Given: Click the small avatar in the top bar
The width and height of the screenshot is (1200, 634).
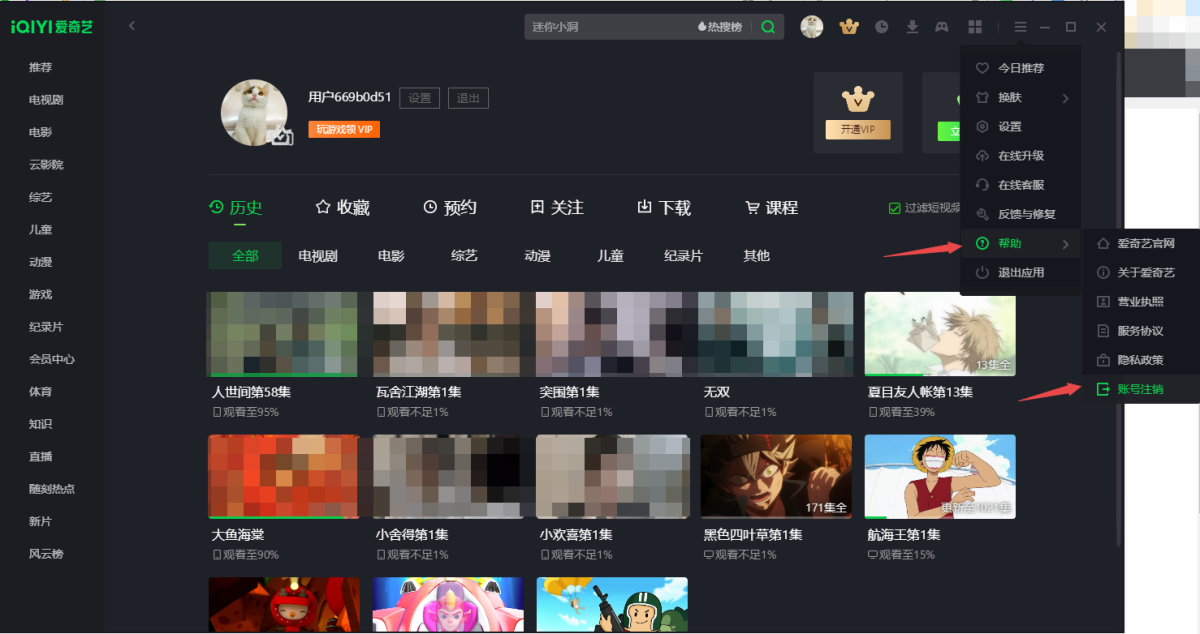Looking at the screenshot, I should [x=812, y=27].
